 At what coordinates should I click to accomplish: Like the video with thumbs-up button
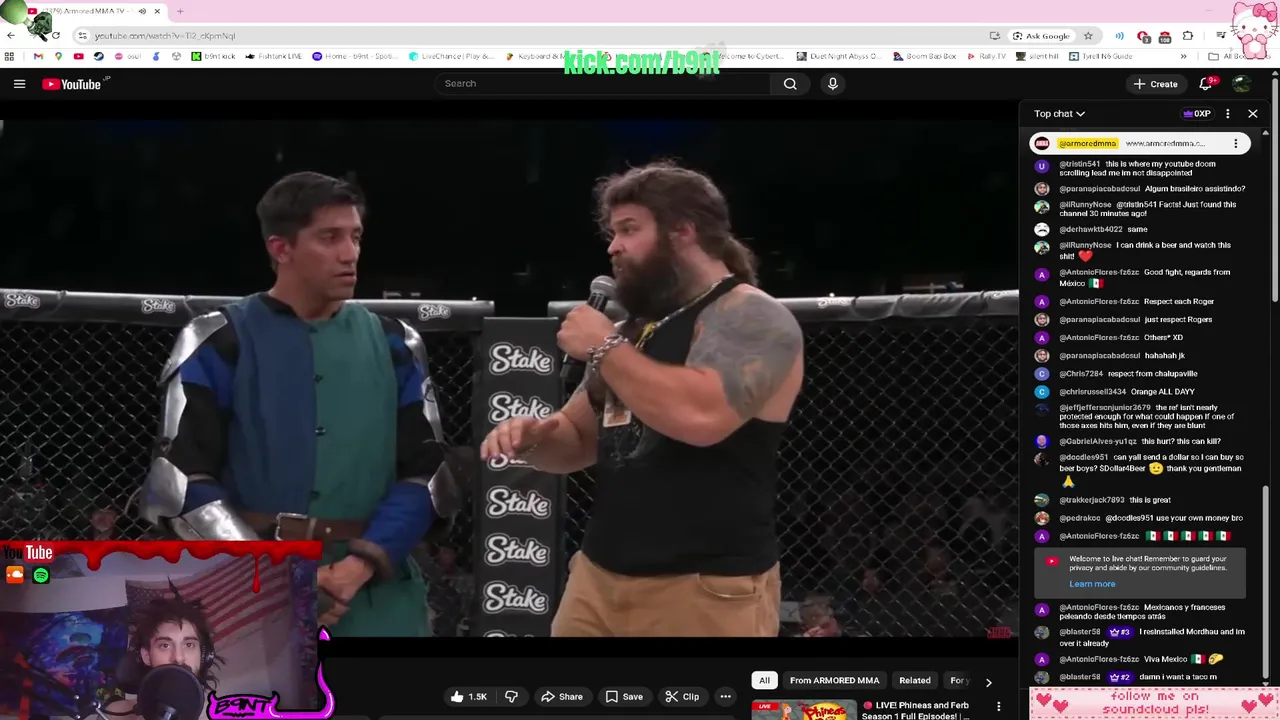point(468,697)
